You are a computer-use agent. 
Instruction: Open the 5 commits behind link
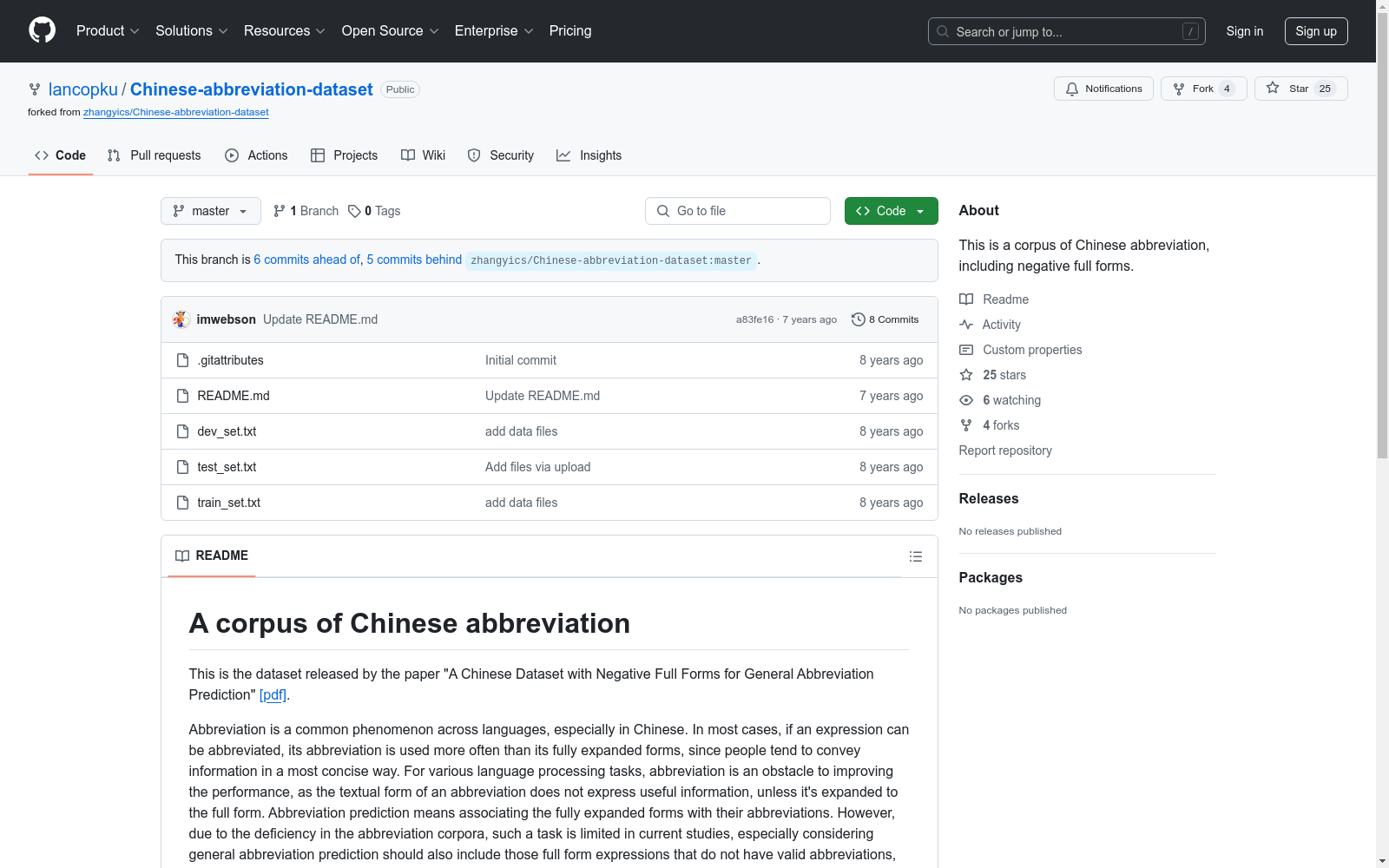(414, 260)
